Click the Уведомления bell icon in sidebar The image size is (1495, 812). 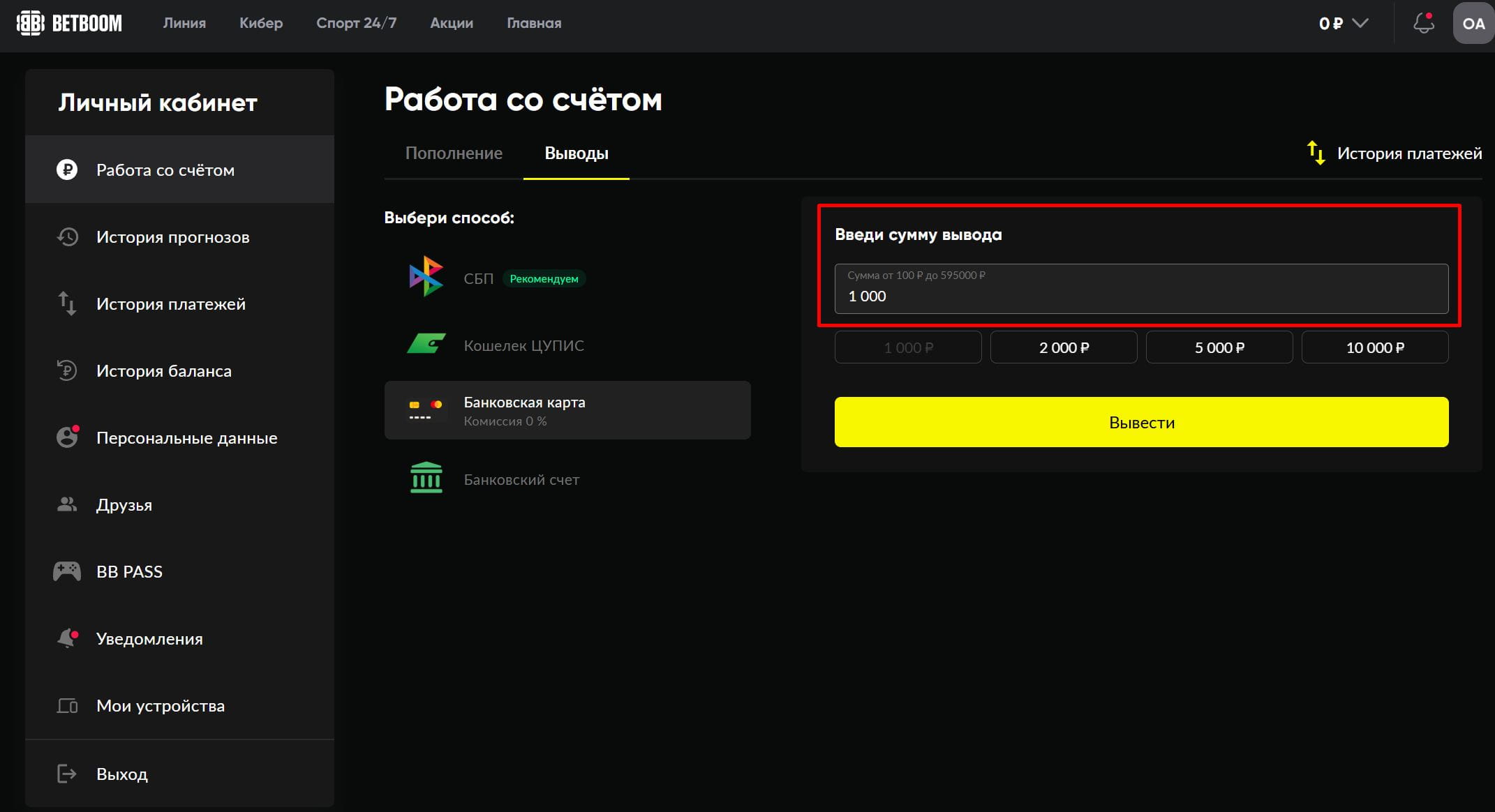pos(68,638)
